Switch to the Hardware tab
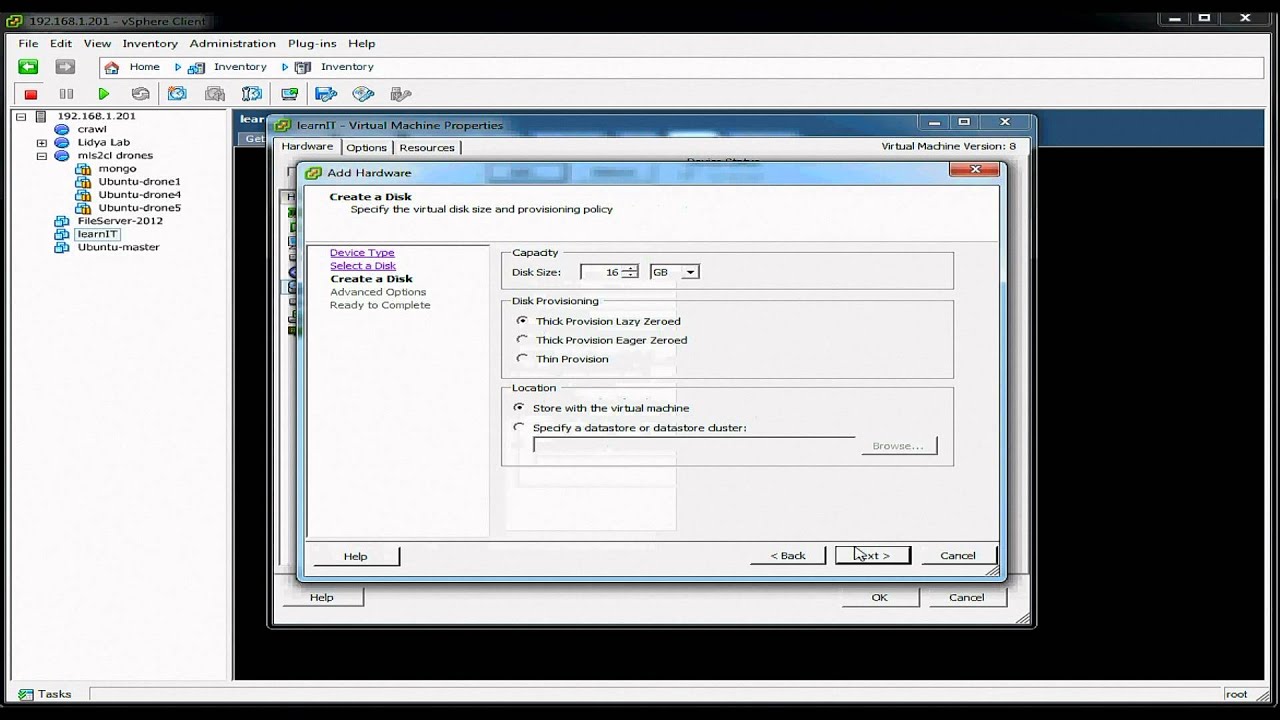Screen dimensions: 1280x720 (x=307, y=146)
